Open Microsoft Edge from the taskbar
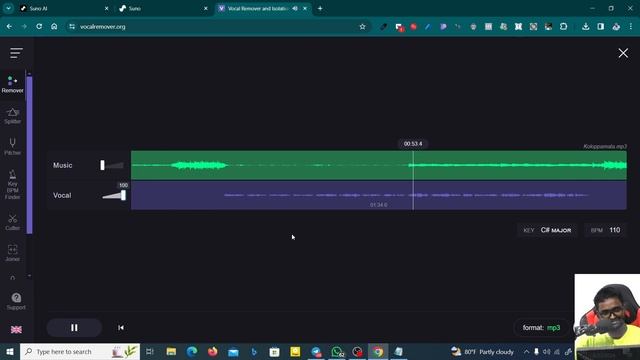640x360 pixels. [x=192, y=351]
